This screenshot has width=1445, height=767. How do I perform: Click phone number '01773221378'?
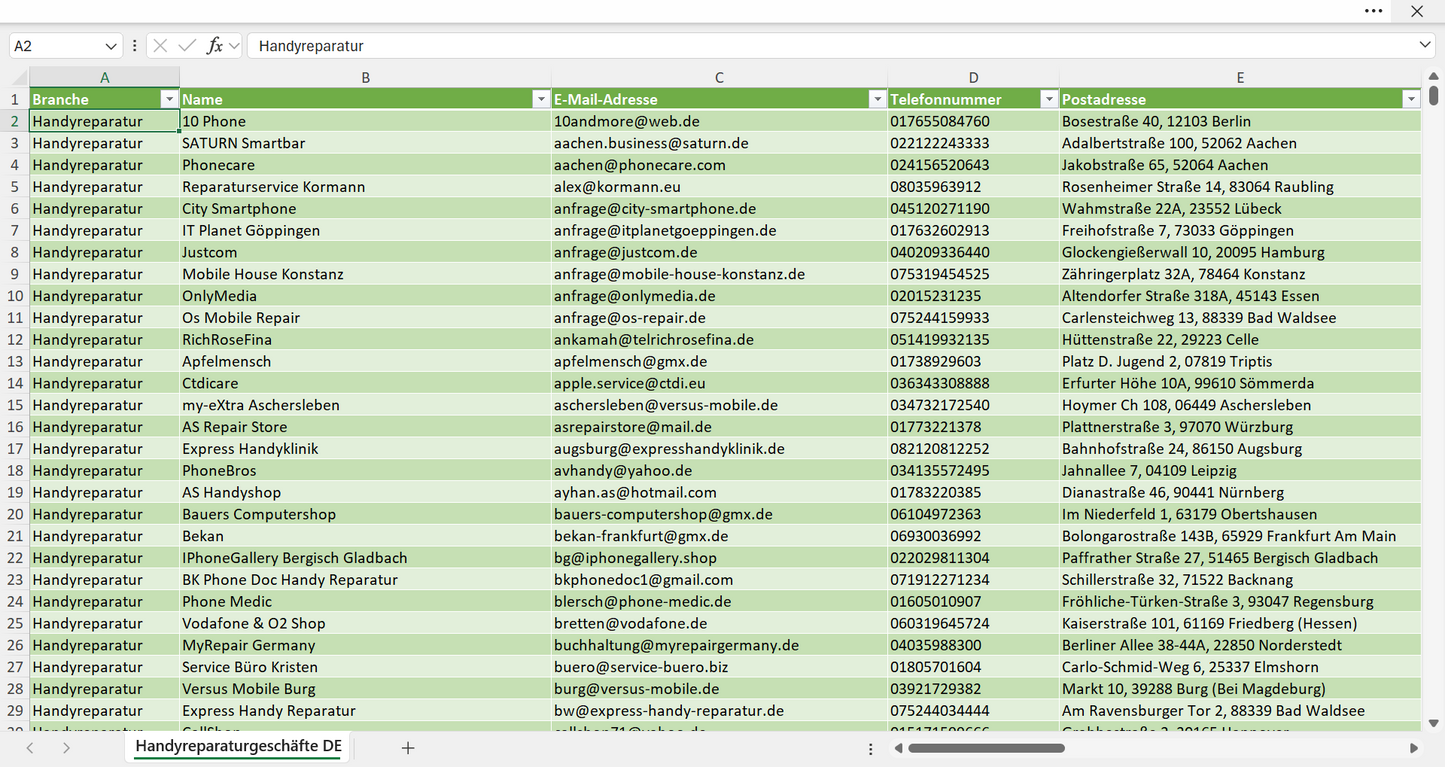pyautogui.click(x=936, y=427)
